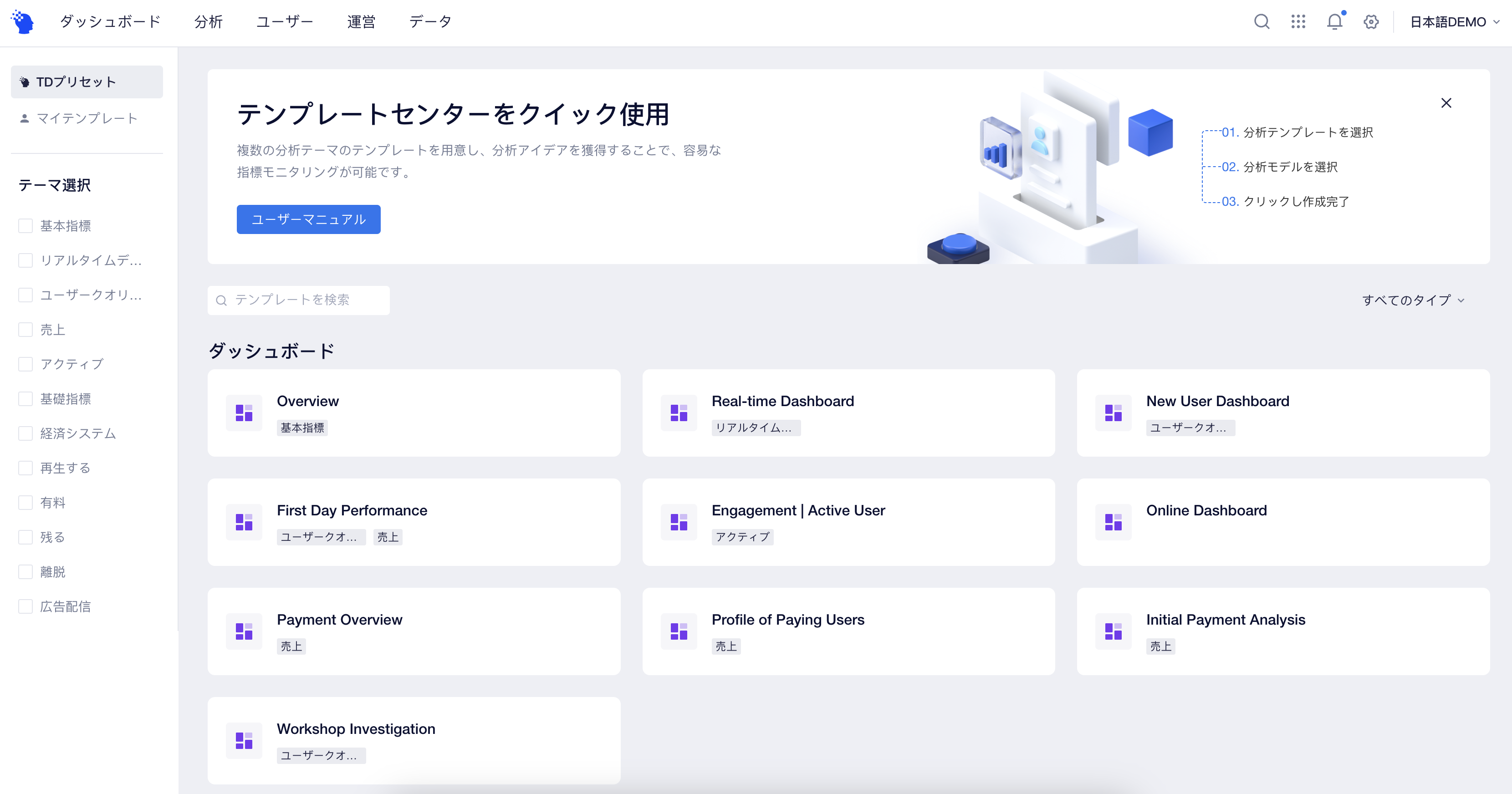Click the Engagement Active User card icon
Image resolution: width=1512 pixels, height=794 pixels.
[679, 522]
